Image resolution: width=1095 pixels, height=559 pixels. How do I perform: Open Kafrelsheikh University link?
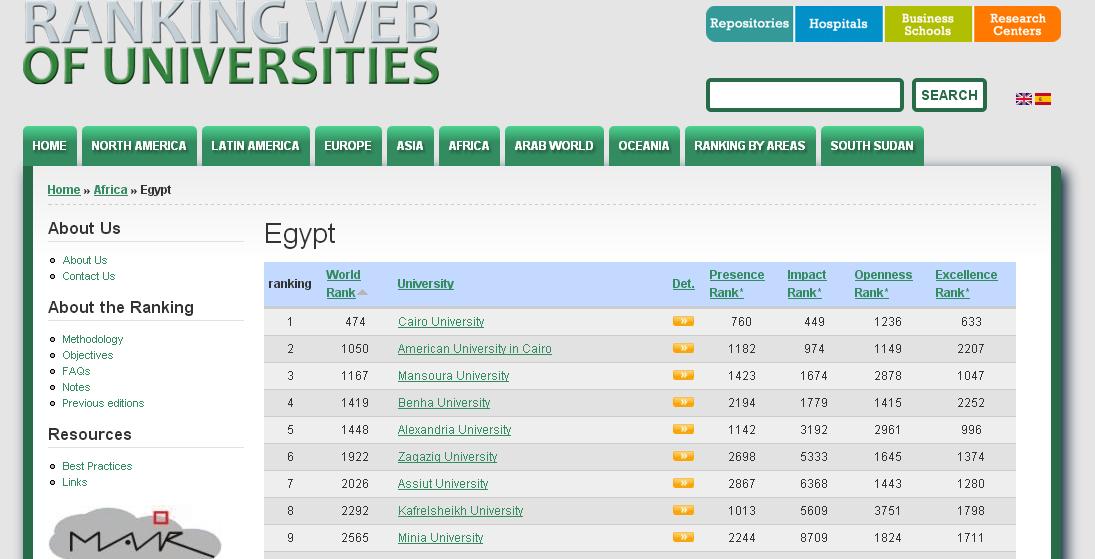(x=460, y=511)
